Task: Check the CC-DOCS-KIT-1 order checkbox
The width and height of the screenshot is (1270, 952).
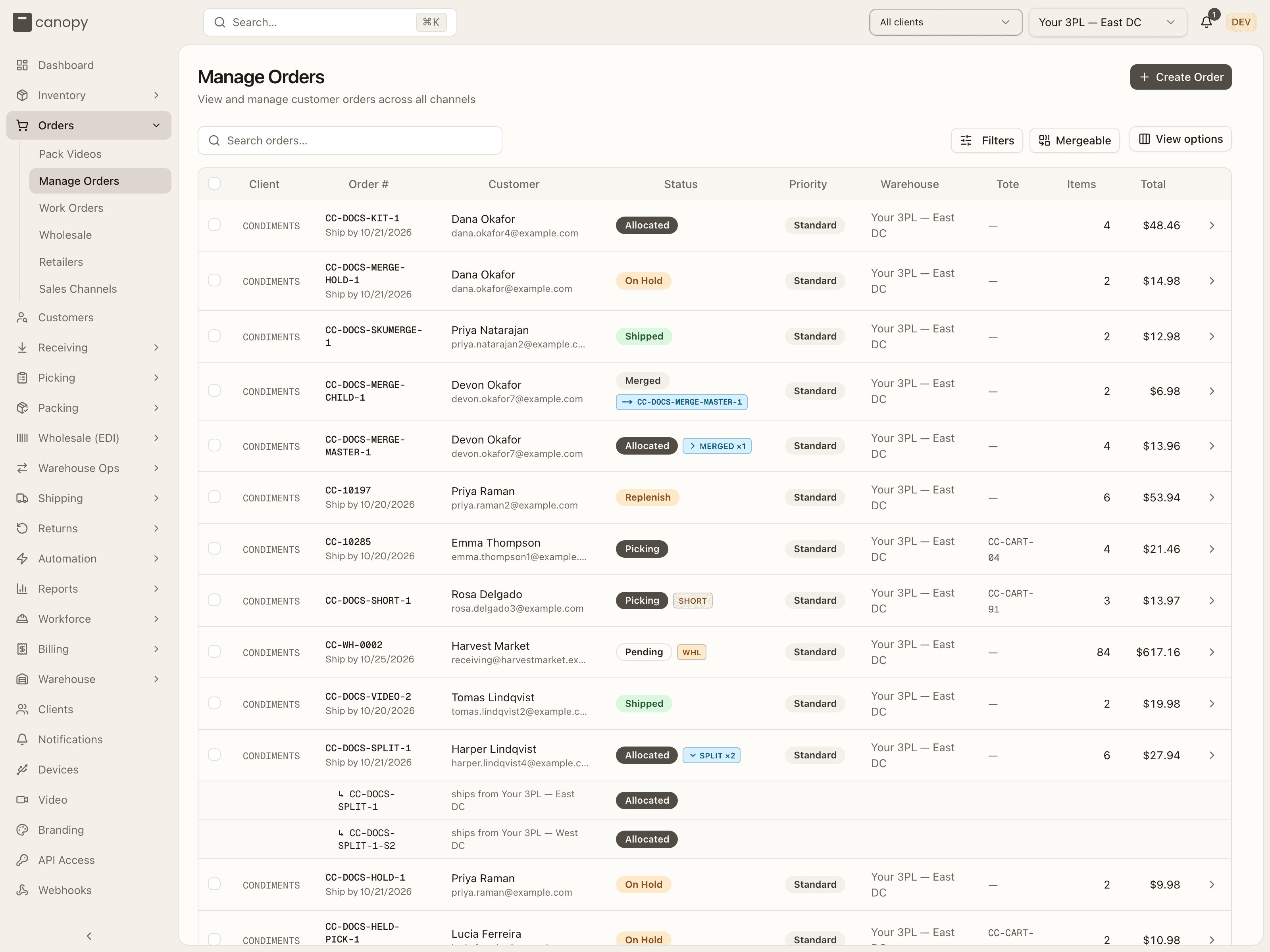Action: (214, 225)
